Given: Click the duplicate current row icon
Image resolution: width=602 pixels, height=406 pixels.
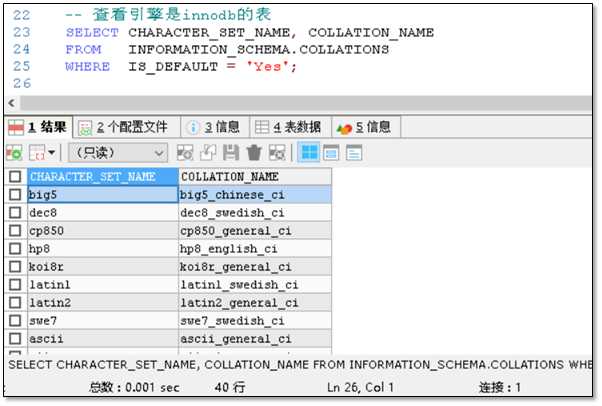Looking at the screenshot, I should pyautogui.click(x=208, y=153).
